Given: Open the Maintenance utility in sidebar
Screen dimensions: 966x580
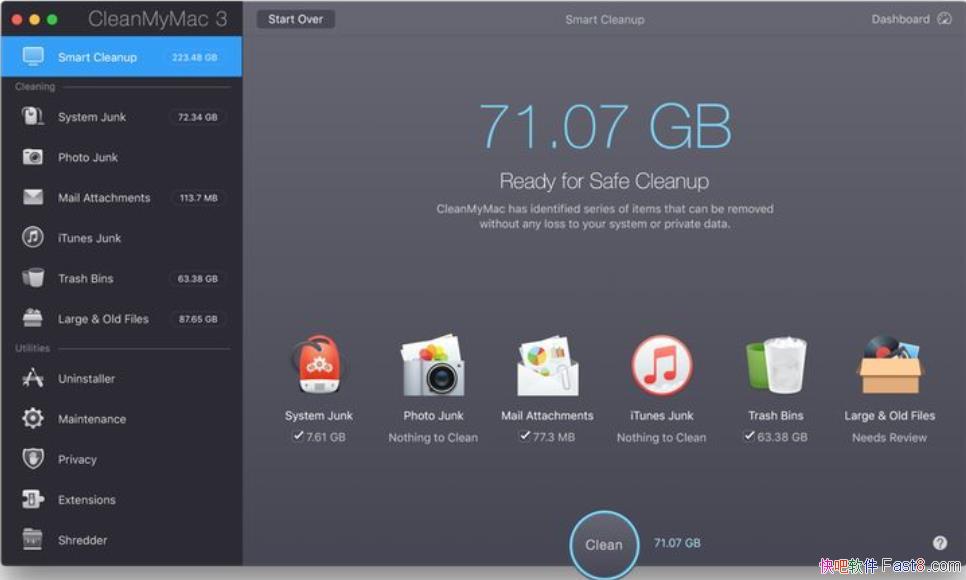Looking at the screenshot, I should point(92,418).
